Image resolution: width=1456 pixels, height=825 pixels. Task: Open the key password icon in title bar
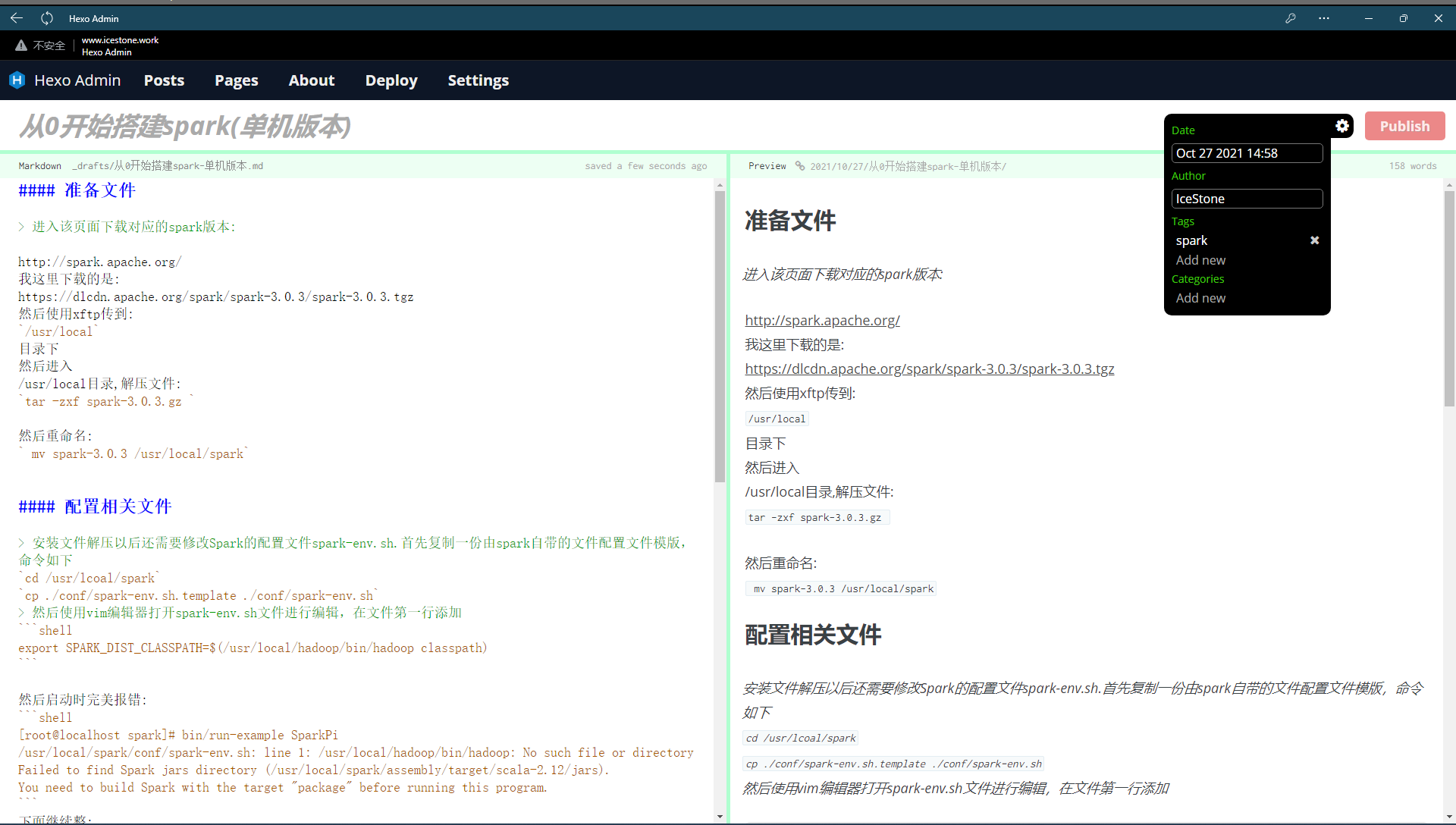coord(1290,18)
